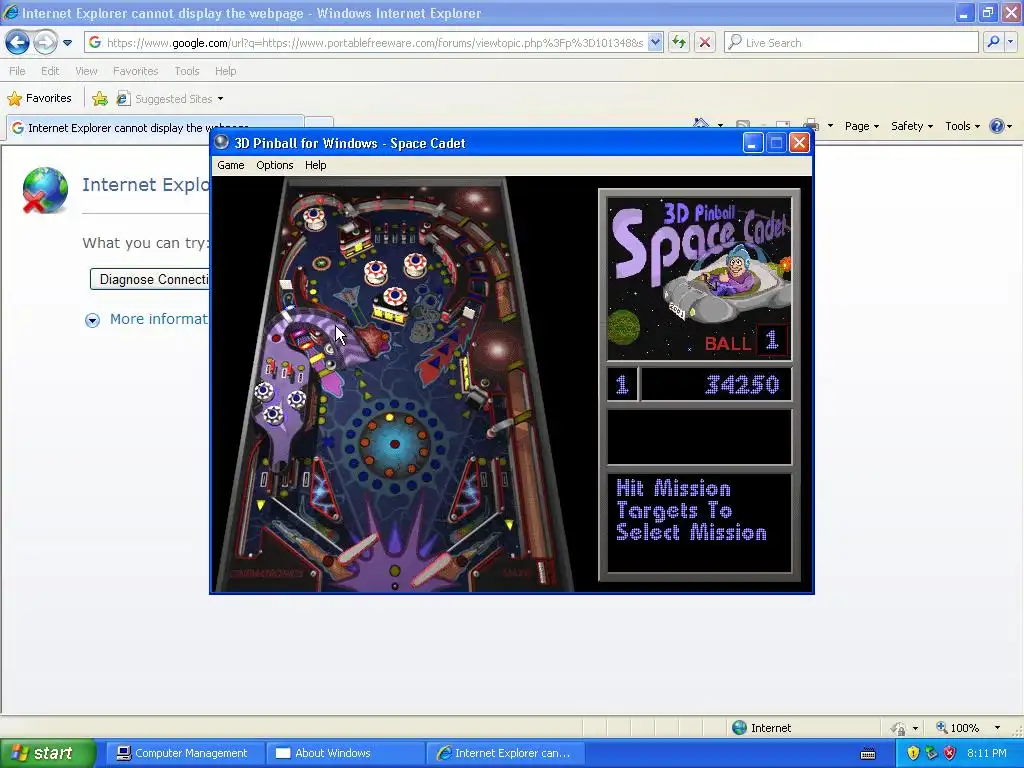
Task: Click the Diagnose Connection Problems button
Action: tap(150, 280)
